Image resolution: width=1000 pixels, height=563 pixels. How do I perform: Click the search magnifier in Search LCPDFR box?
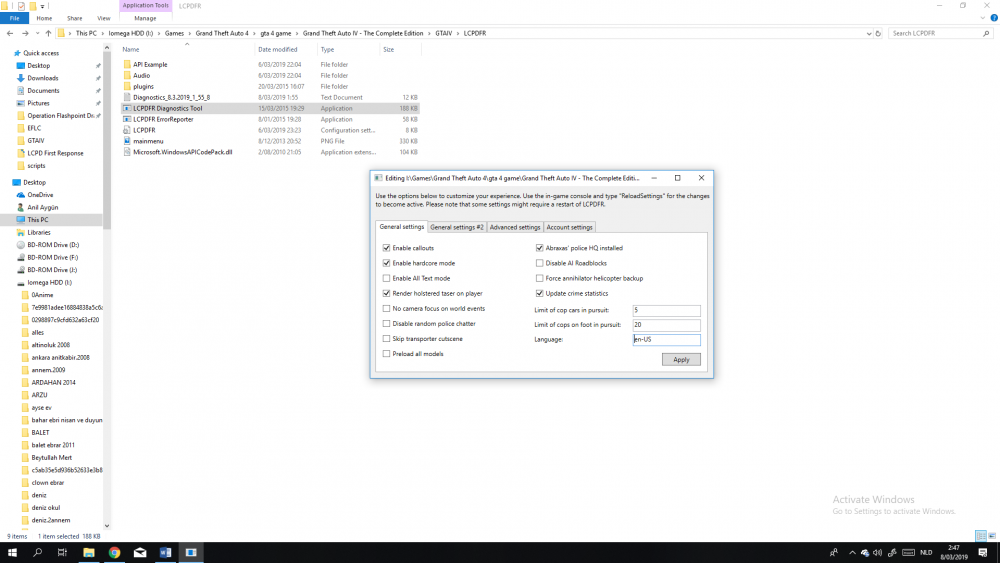986,33
